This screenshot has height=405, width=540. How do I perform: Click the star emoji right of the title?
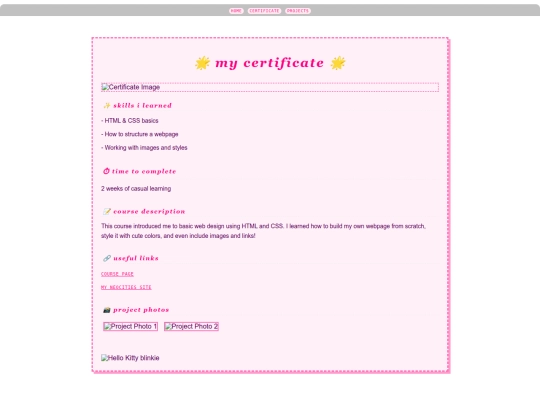[338, 63]
